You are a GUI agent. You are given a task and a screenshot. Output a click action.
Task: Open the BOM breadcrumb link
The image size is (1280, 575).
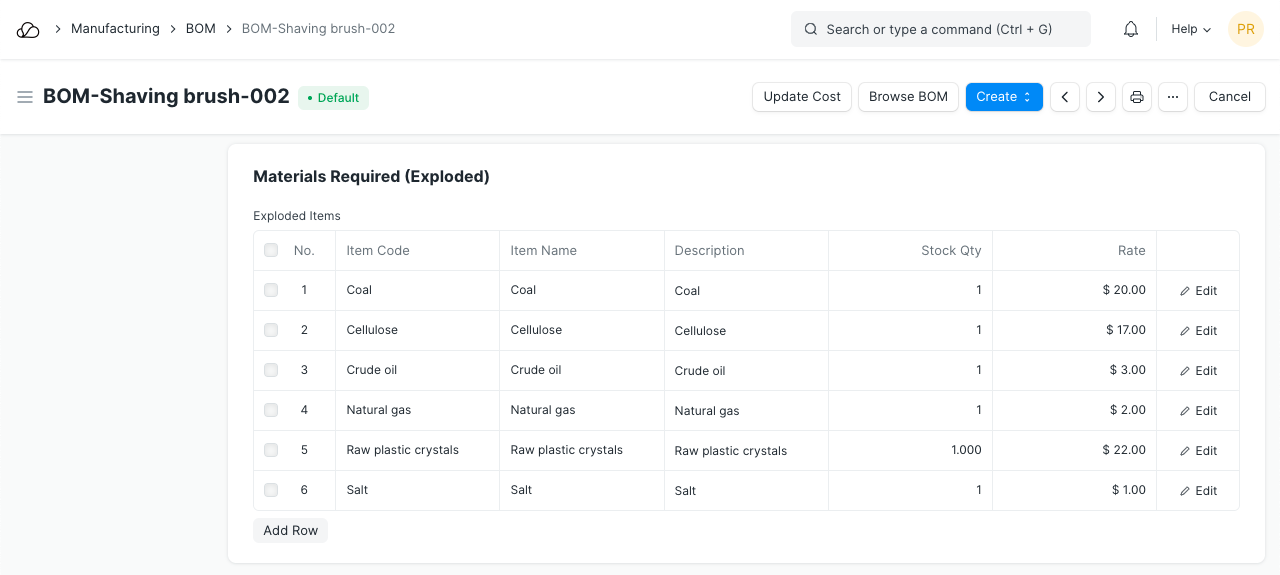(201, 29)
